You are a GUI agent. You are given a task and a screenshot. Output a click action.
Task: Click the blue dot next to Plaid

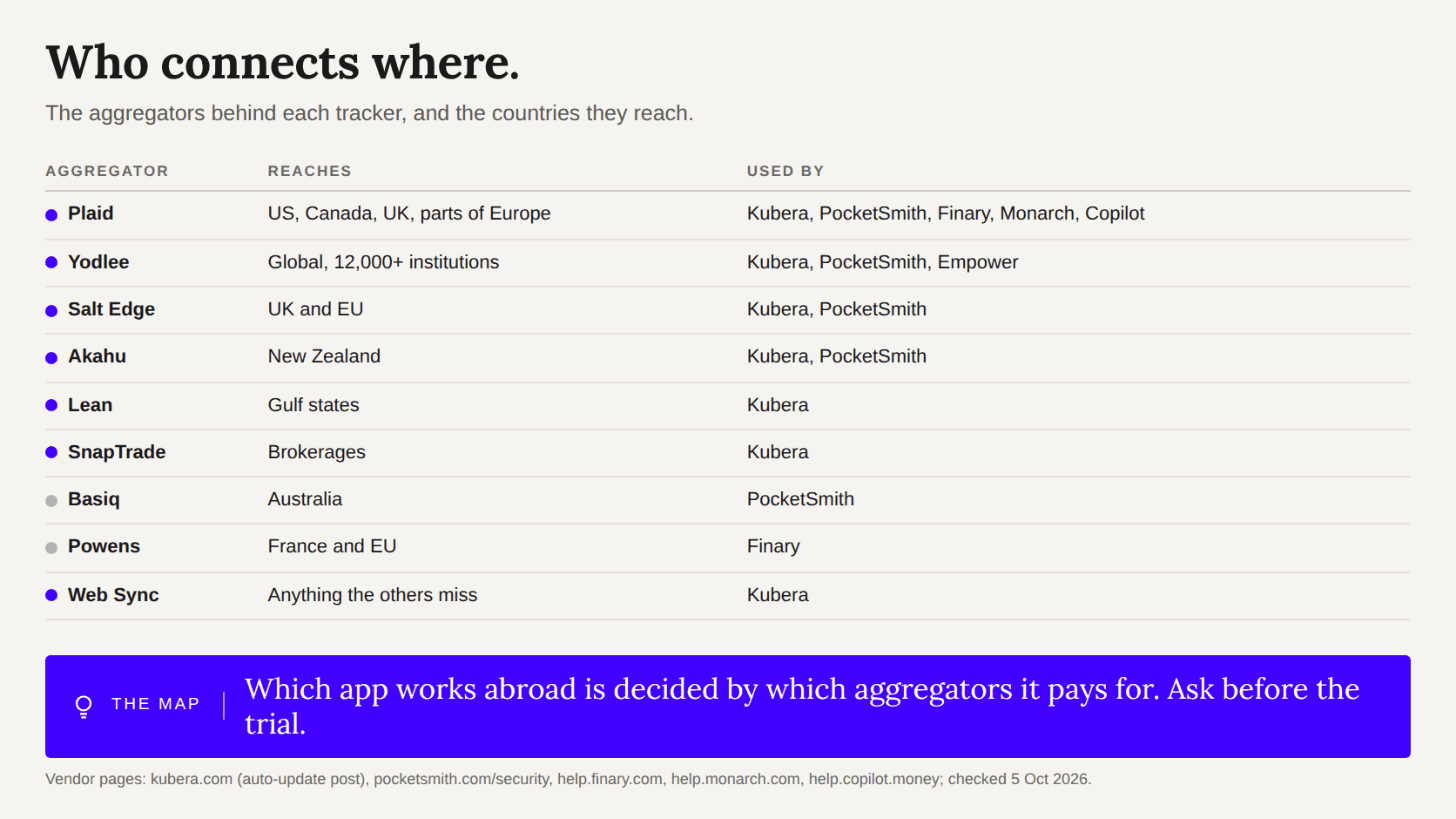pyautogui.click(x=51, y=215)
